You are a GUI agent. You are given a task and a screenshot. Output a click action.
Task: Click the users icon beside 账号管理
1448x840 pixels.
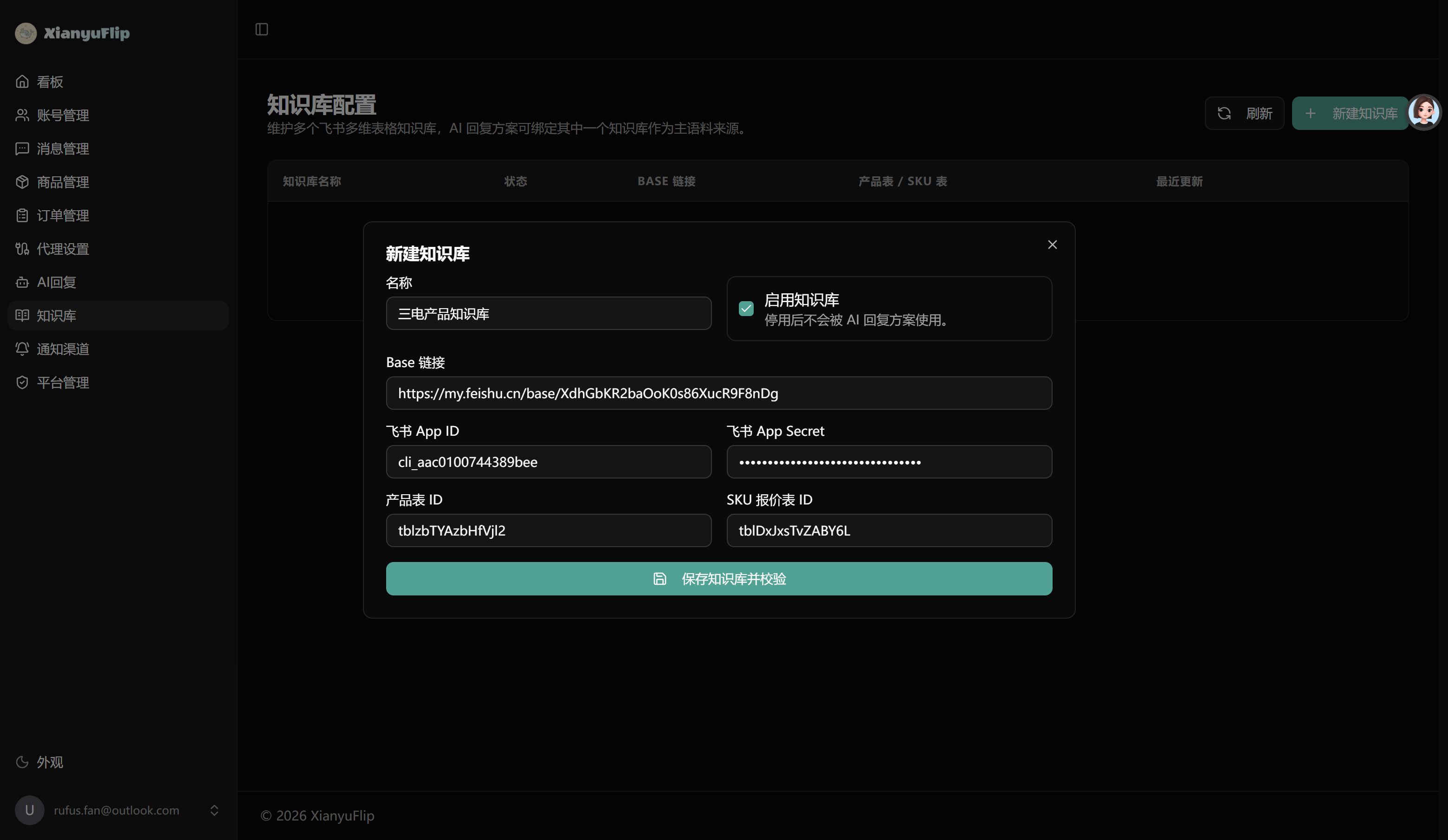tap(22, 115)
